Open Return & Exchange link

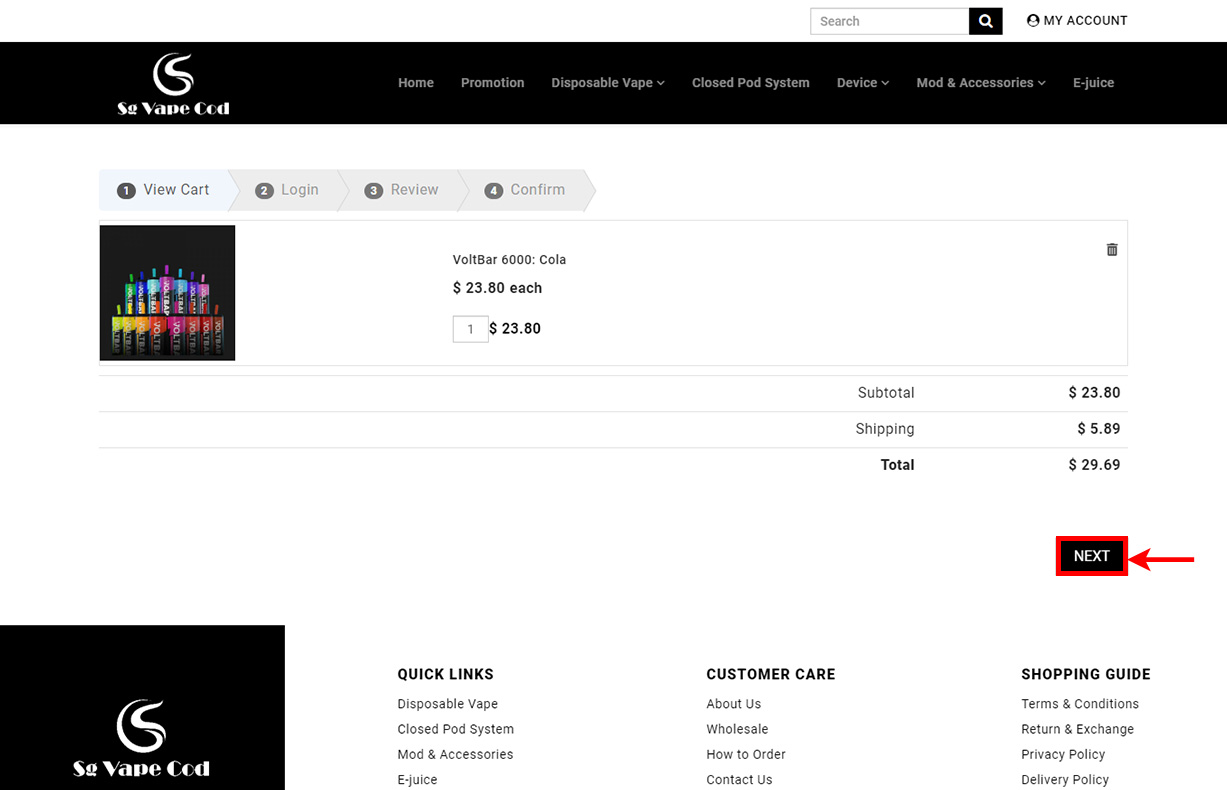tap(1077, 729)
